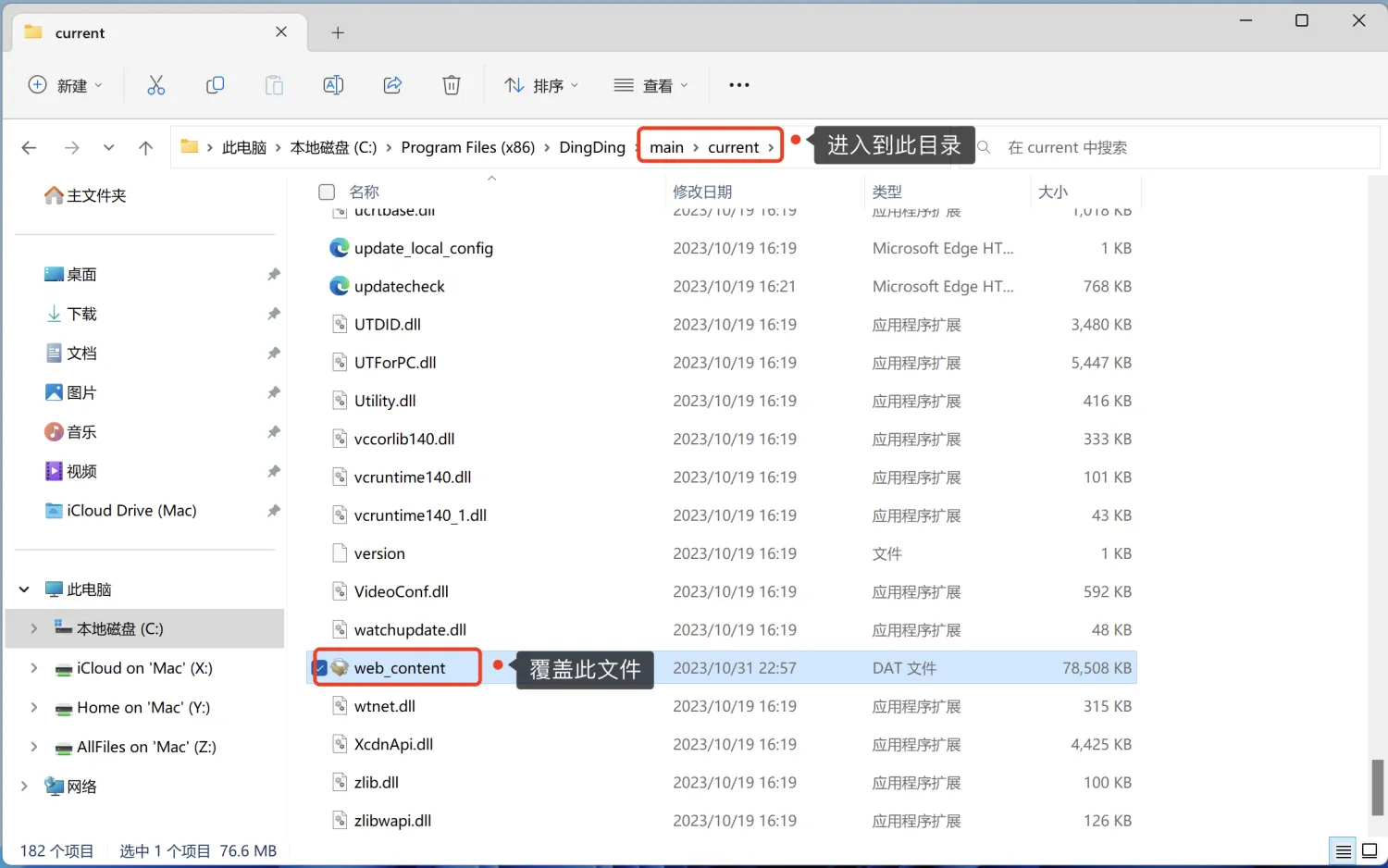The image size is (1388, 868).
Task: Expand chevron after current in breadcrumb
Action: click(x=771, y=147)
